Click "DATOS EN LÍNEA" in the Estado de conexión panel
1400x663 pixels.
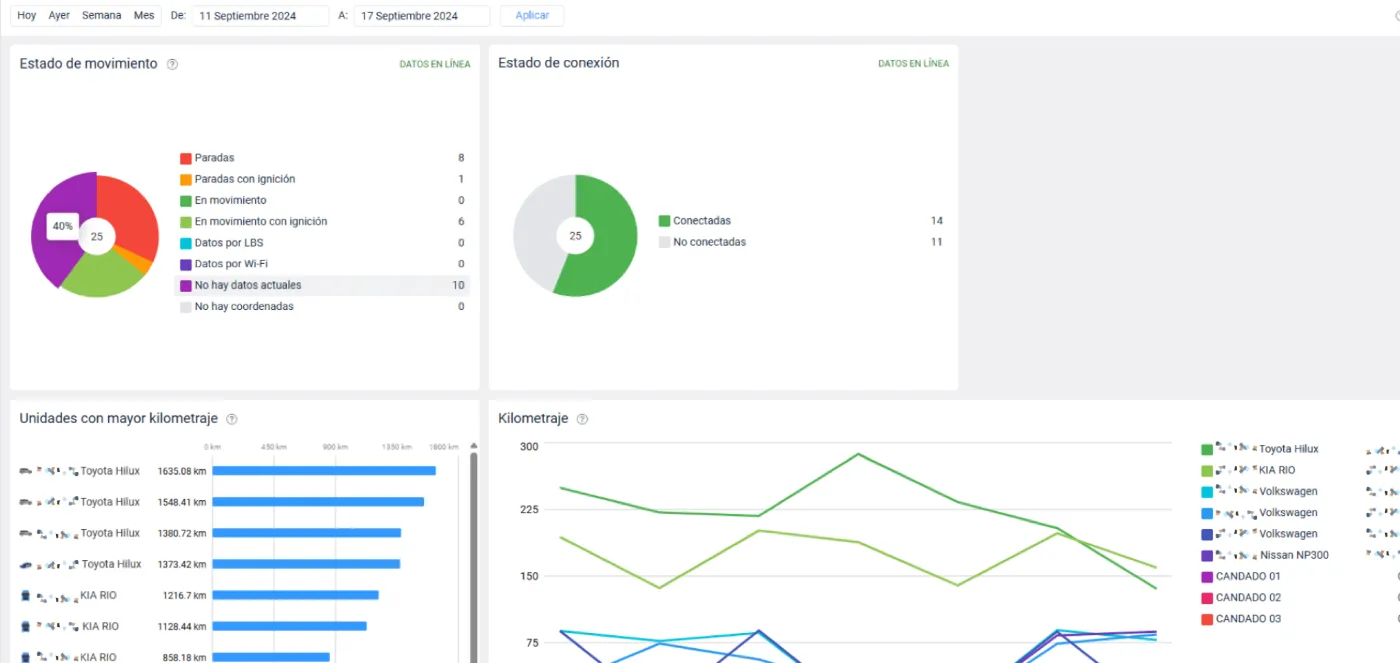pyautogui.click(x=914, y=64)
